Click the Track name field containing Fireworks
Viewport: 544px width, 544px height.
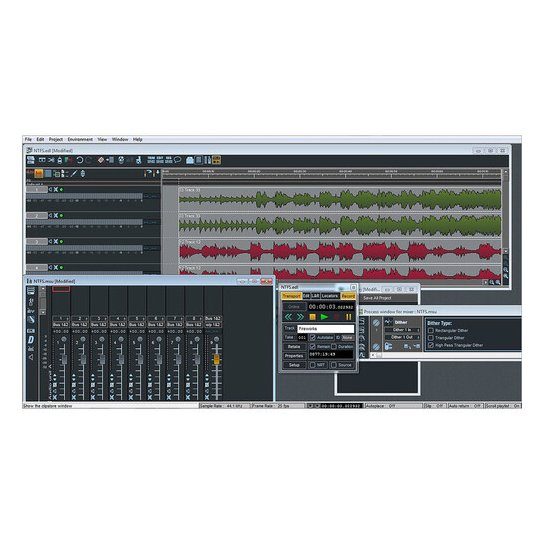[x=325, y=328]
